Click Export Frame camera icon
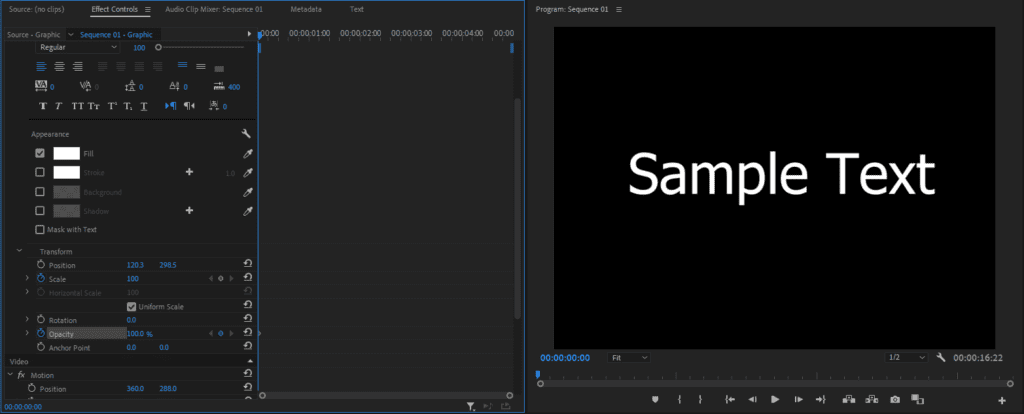The image size is (1024, 414). point(895,400)
